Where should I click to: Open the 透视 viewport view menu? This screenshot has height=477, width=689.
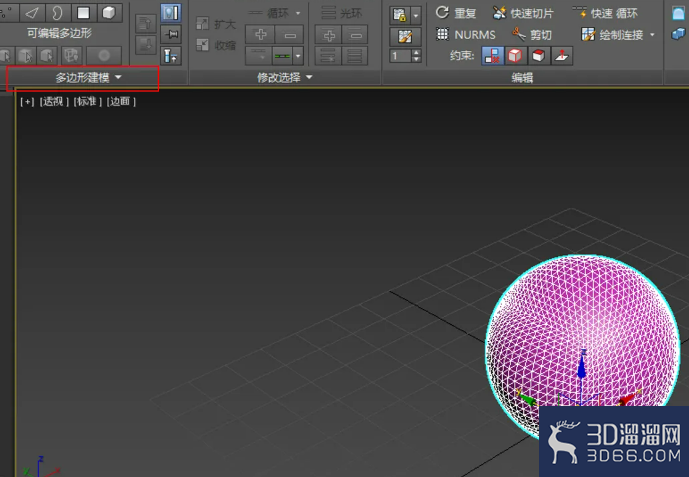pos(54,102)
